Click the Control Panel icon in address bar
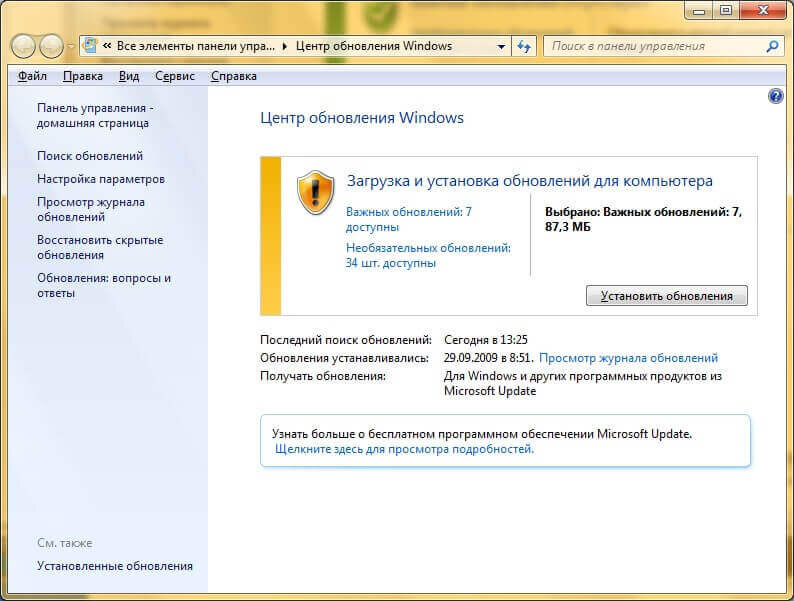The height and width of the screenshot is (601, 794). tap(91, 46)
